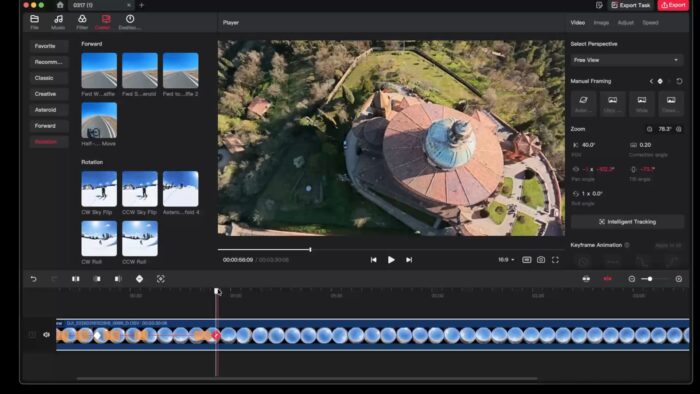Add framing keyframe diamond in Manual Framing
700x394 pixels.
[x=660, y=81]
